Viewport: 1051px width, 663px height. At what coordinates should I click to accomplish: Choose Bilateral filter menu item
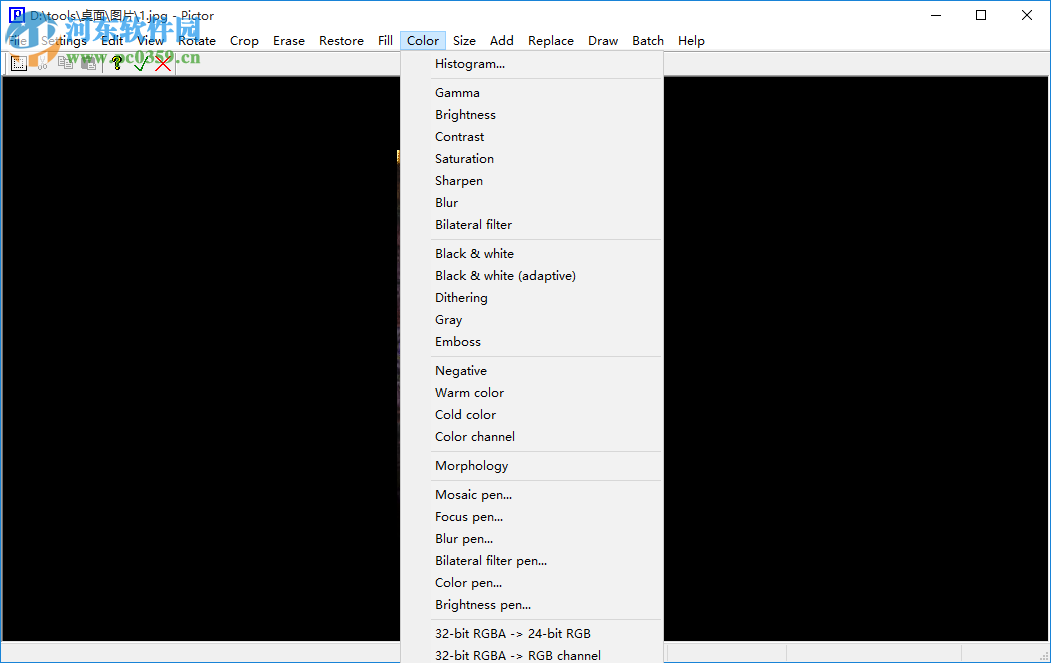click(x=532, y=225)
